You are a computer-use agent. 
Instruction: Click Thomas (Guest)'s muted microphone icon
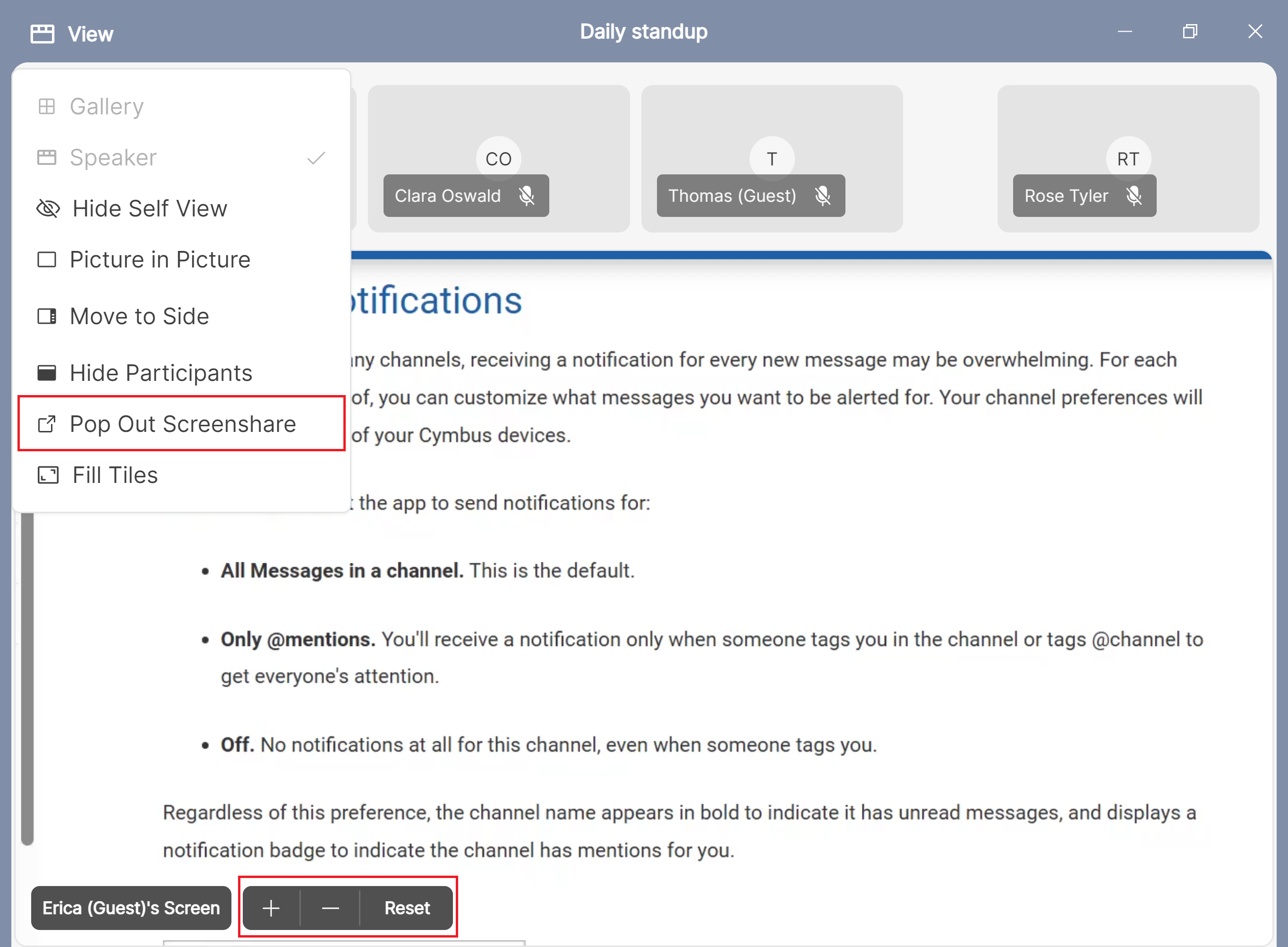[x=822, y=196]
